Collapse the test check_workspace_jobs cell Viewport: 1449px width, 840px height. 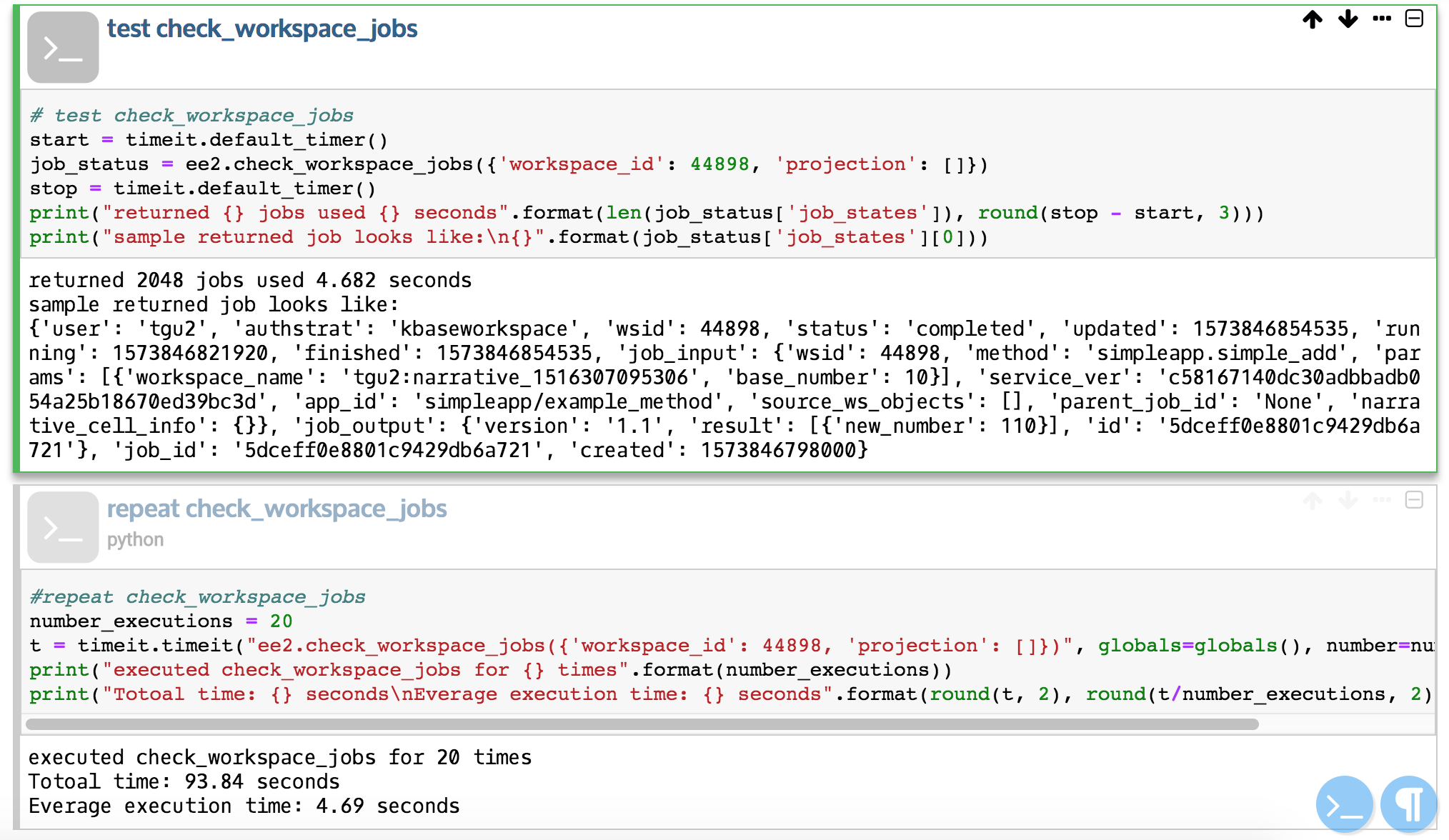pyautogui.click(x=1414, y=20)
